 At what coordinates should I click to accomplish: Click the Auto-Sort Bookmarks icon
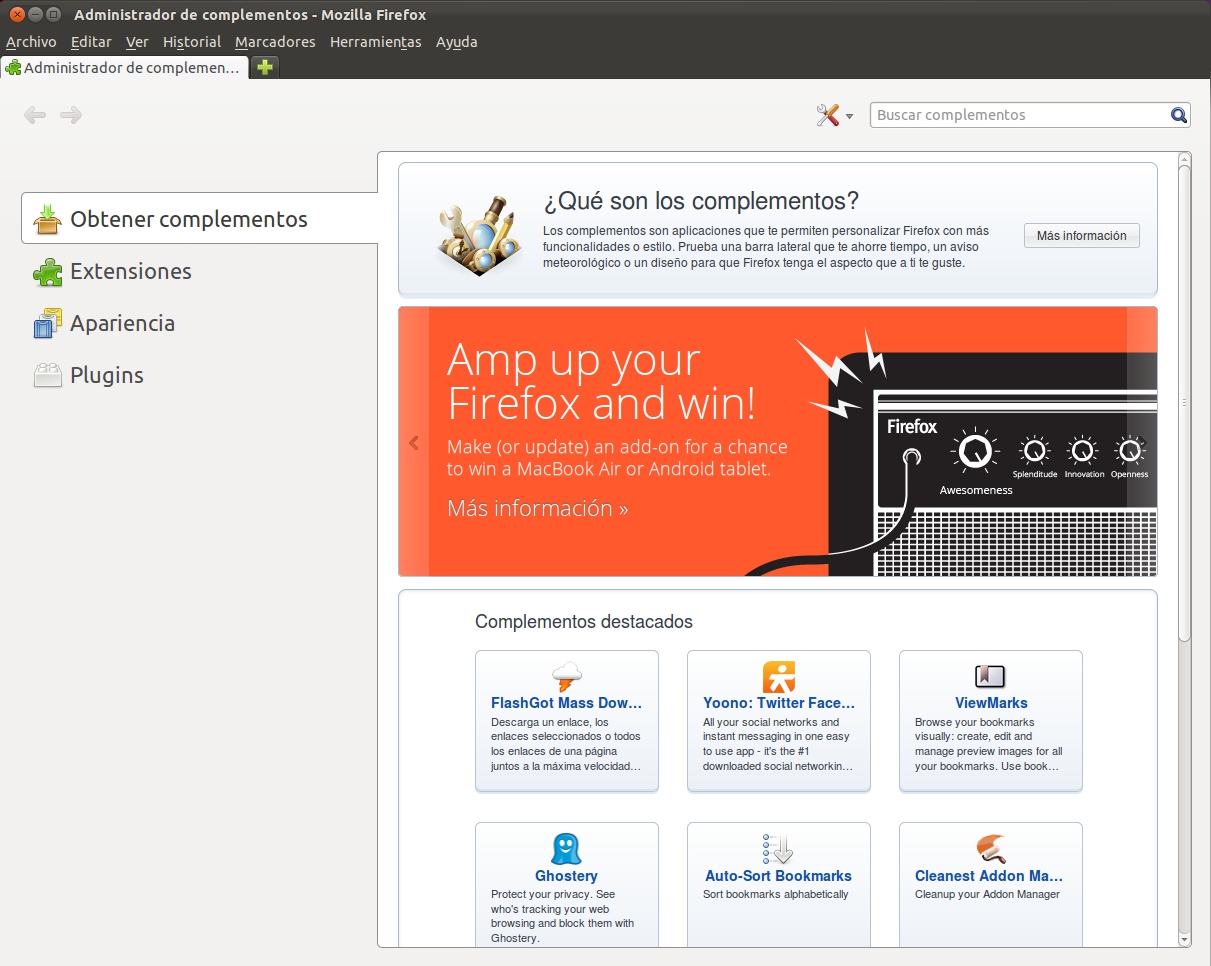pyautogui.click(x=778, y=850)
